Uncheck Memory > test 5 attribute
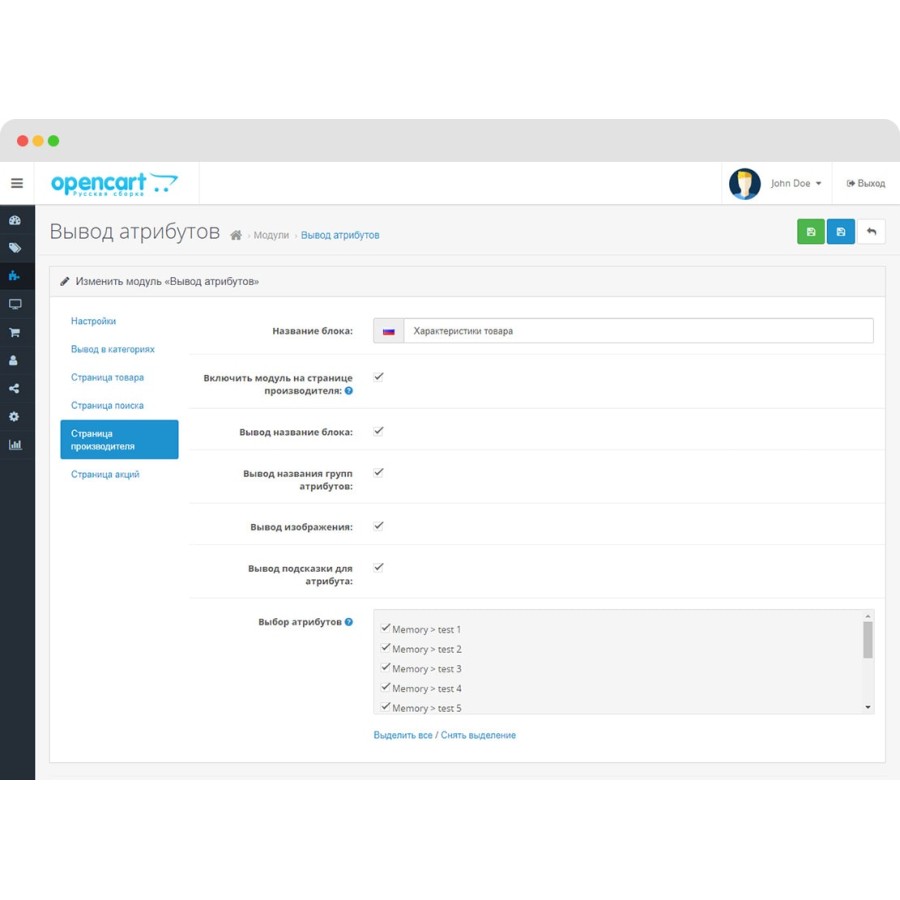 tap(386, 707)
